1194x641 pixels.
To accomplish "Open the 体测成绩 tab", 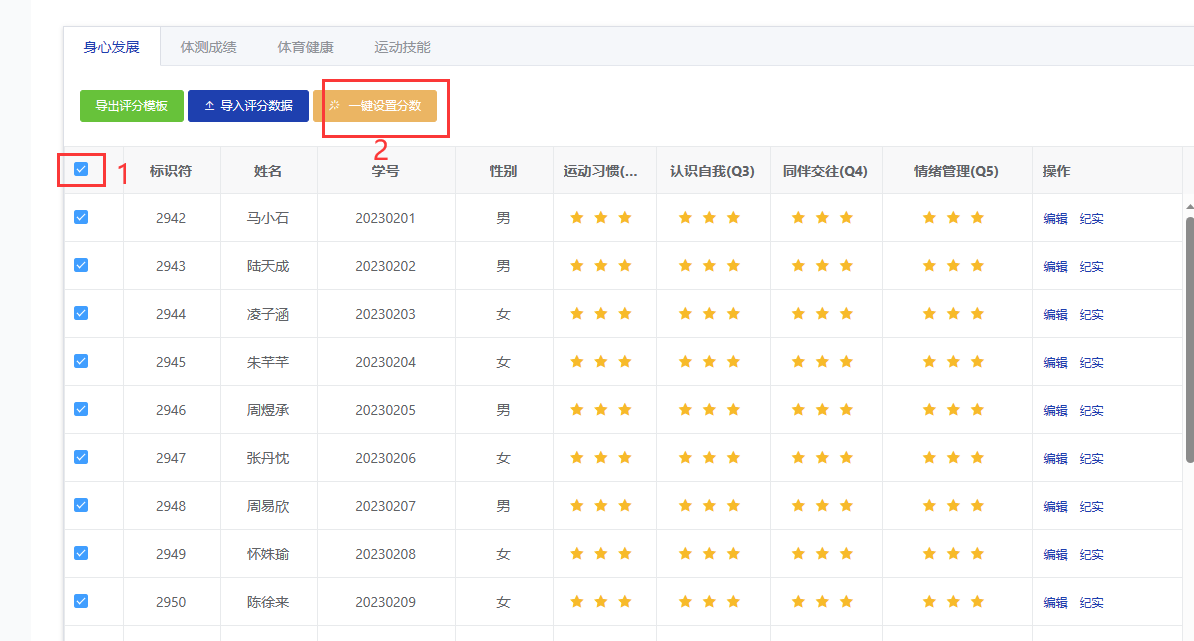I will coord(208,47).
